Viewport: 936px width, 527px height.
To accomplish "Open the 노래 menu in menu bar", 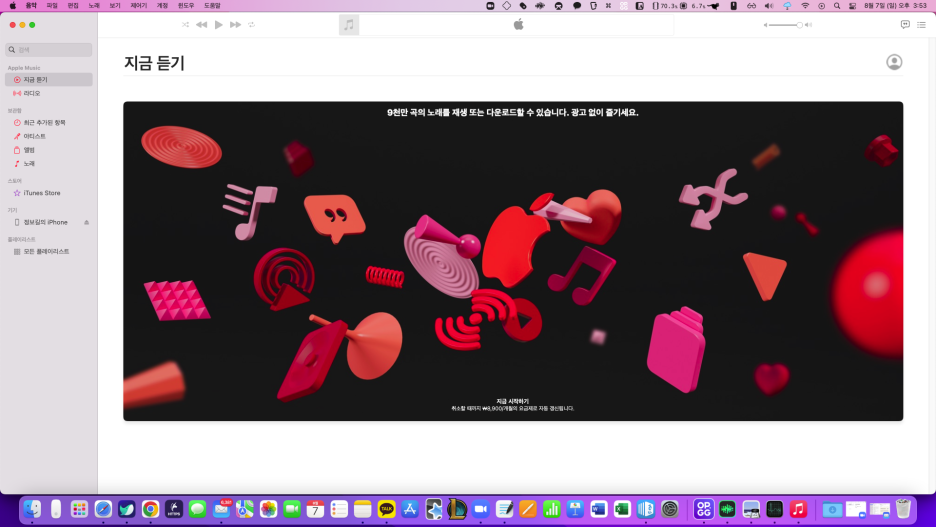I will [x=94, y=5].
